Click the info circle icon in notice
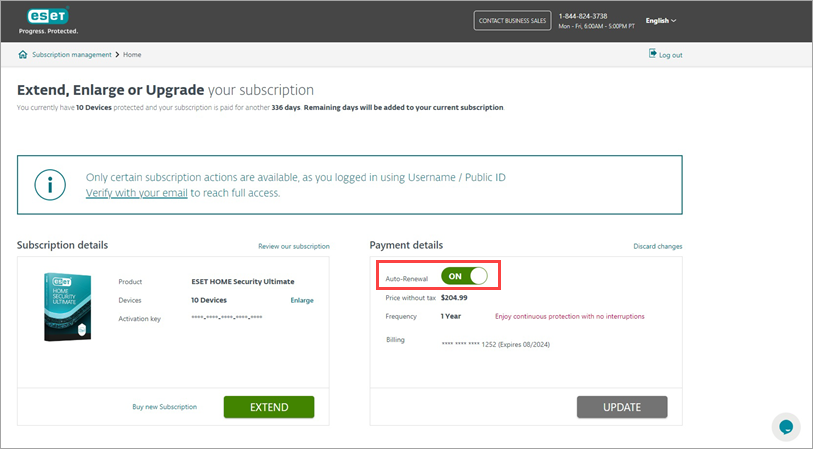The height and width of the screenshot is (449, 813). click(x=50, y=185)
